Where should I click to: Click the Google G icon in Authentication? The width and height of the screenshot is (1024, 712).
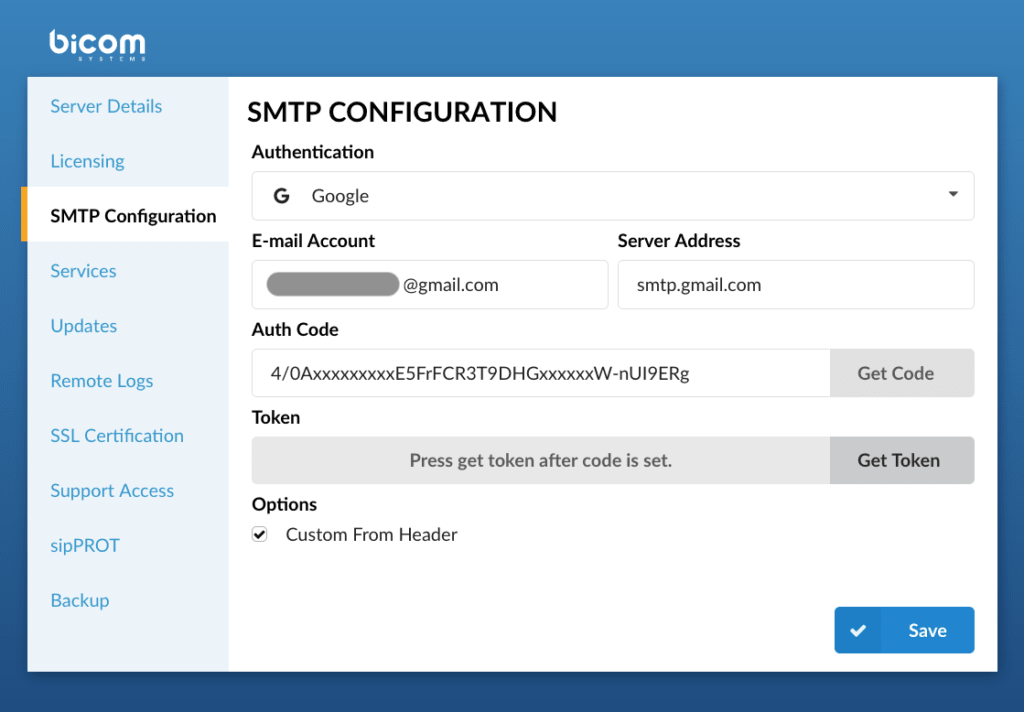point(281,195)
